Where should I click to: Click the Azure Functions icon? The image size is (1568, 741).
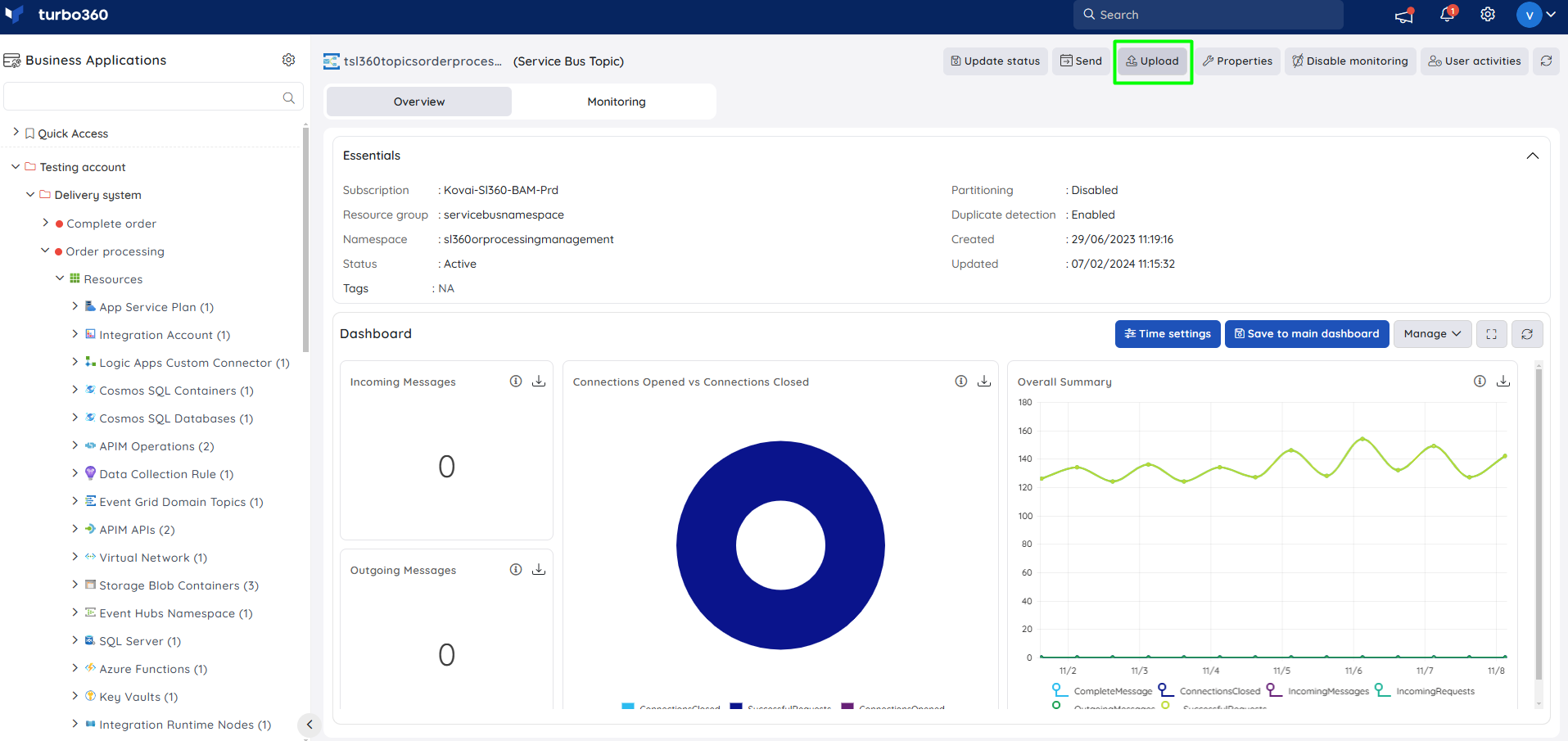(90, 668)
